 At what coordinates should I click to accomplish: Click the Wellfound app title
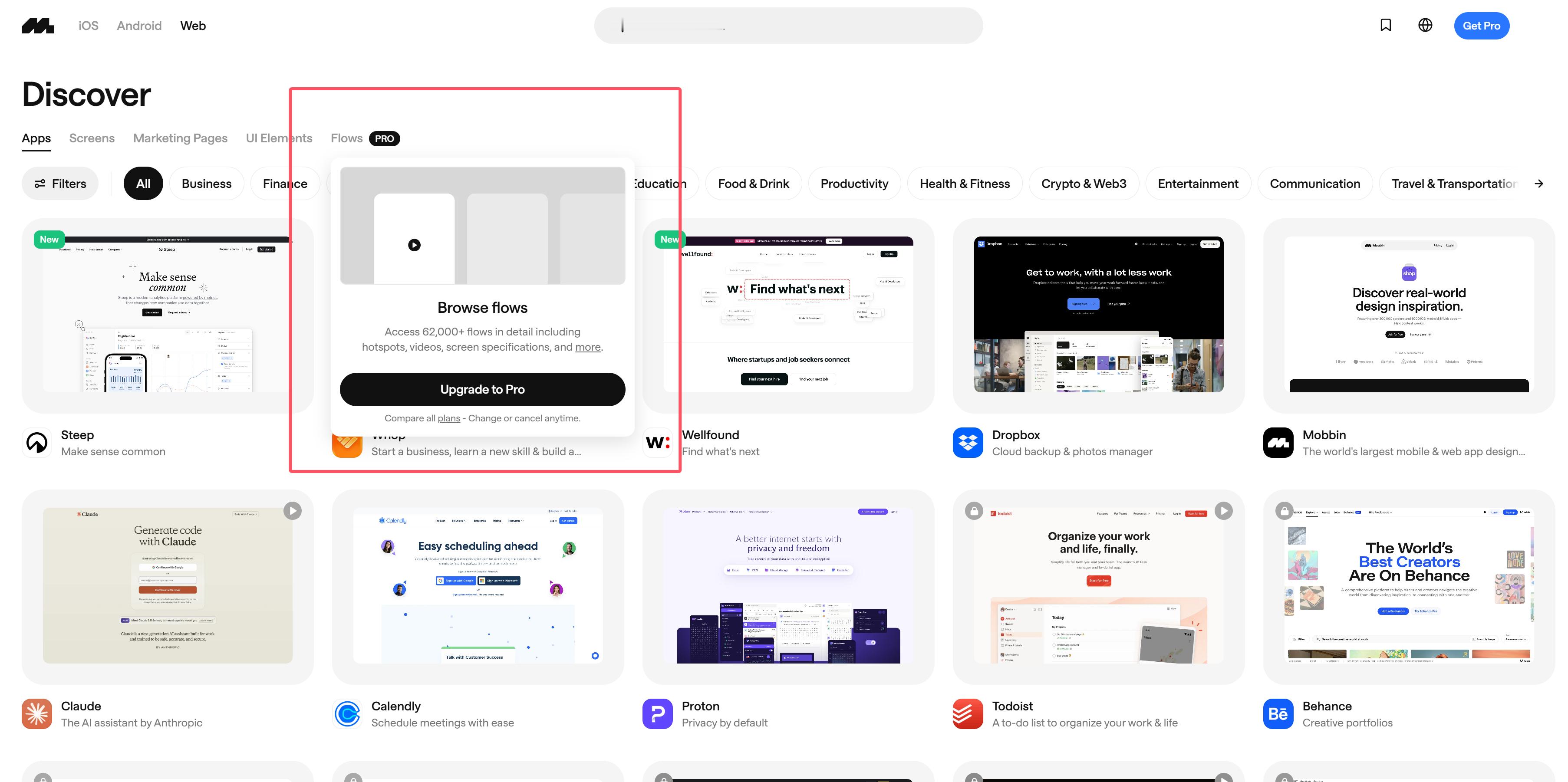(x=710, y=434)
